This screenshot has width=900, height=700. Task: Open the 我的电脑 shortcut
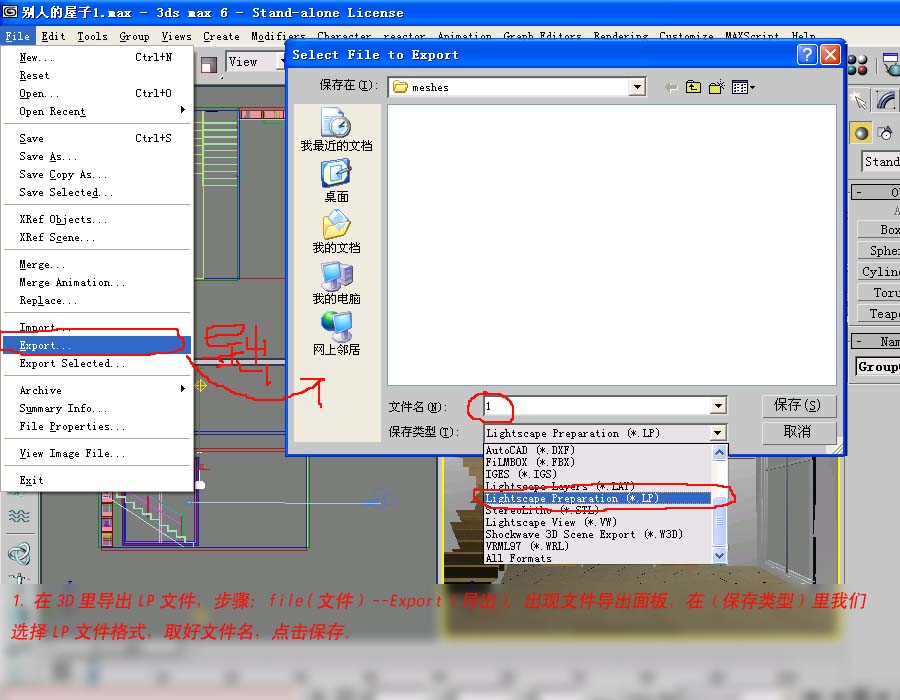pos(336,282)
